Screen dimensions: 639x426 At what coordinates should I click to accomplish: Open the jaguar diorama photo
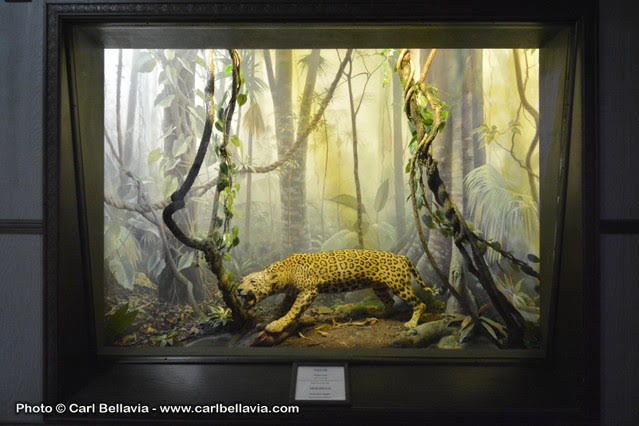click(x=320, y=213)
